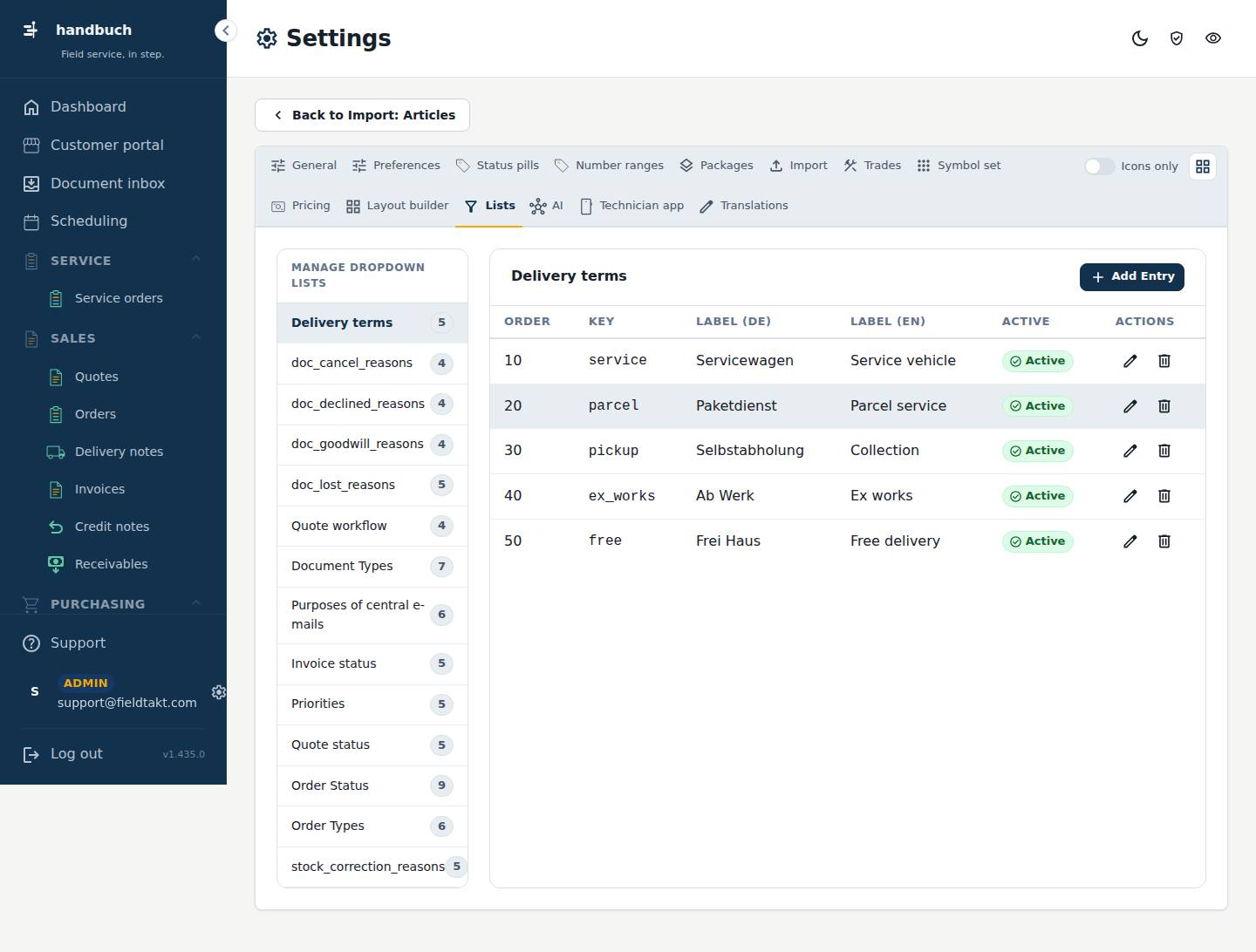
Task: Click Active badge in pickup row
Action: click(x=1037, y=451)
